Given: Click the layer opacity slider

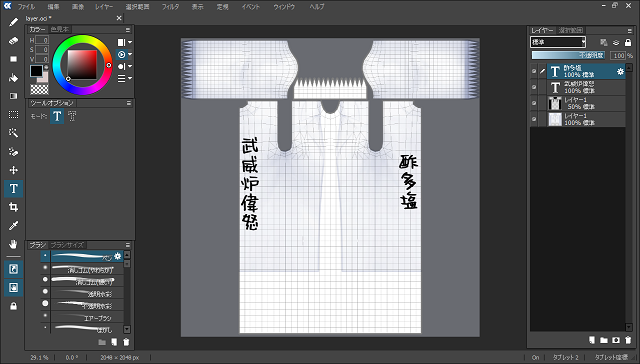Looking at the screenshot, I should 568,55.
